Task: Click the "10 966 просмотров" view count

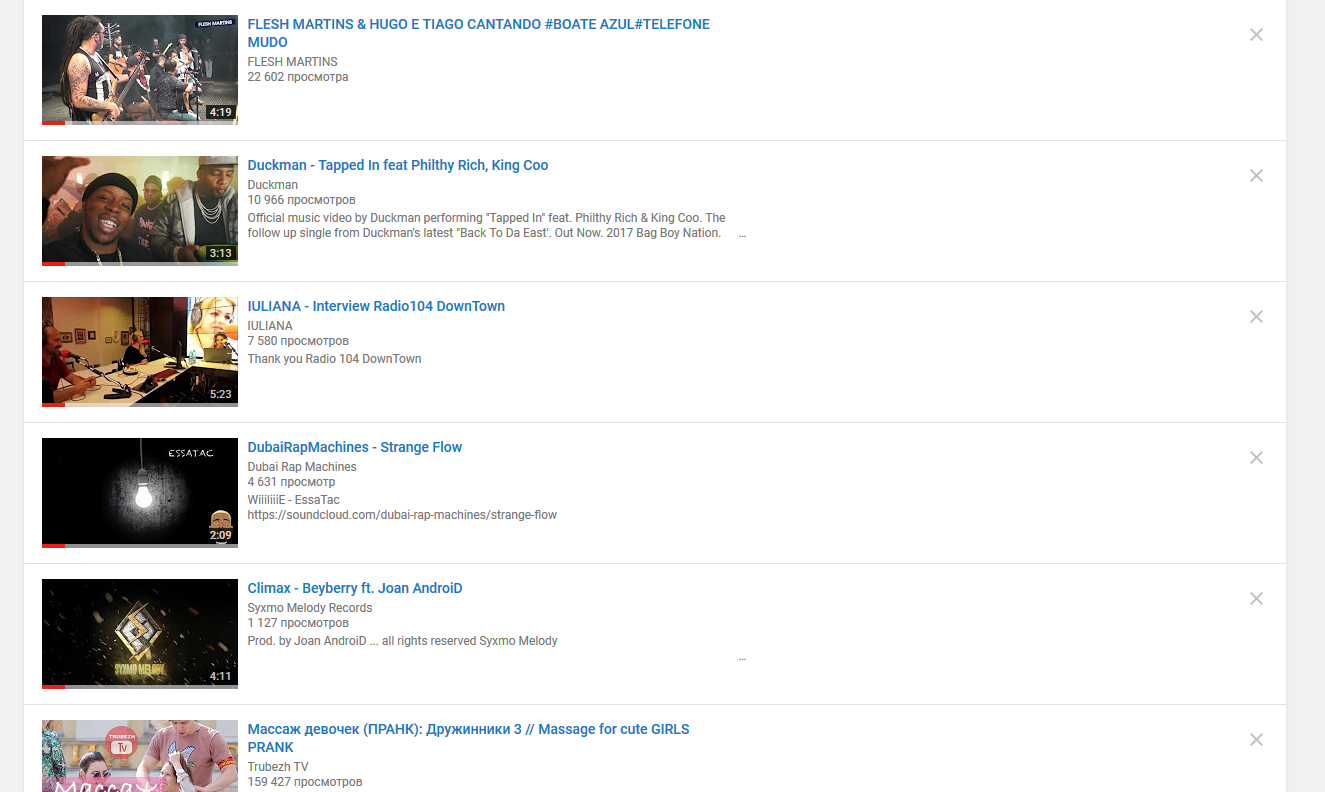Action: 302,200
